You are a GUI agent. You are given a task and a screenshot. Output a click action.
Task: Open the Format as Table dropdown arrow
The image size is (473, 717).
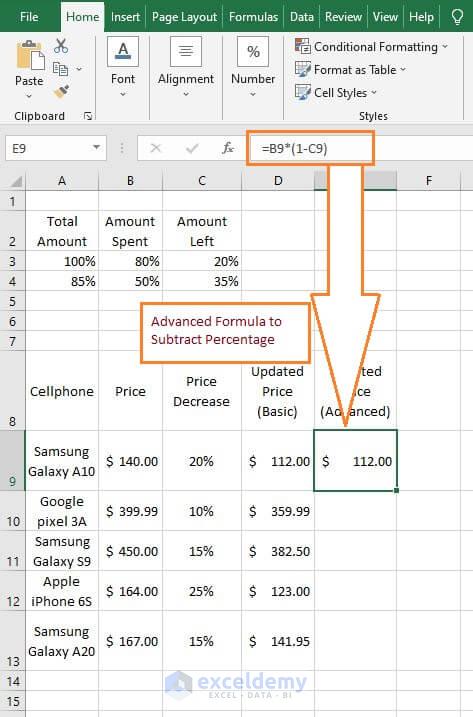coord(403,70)
